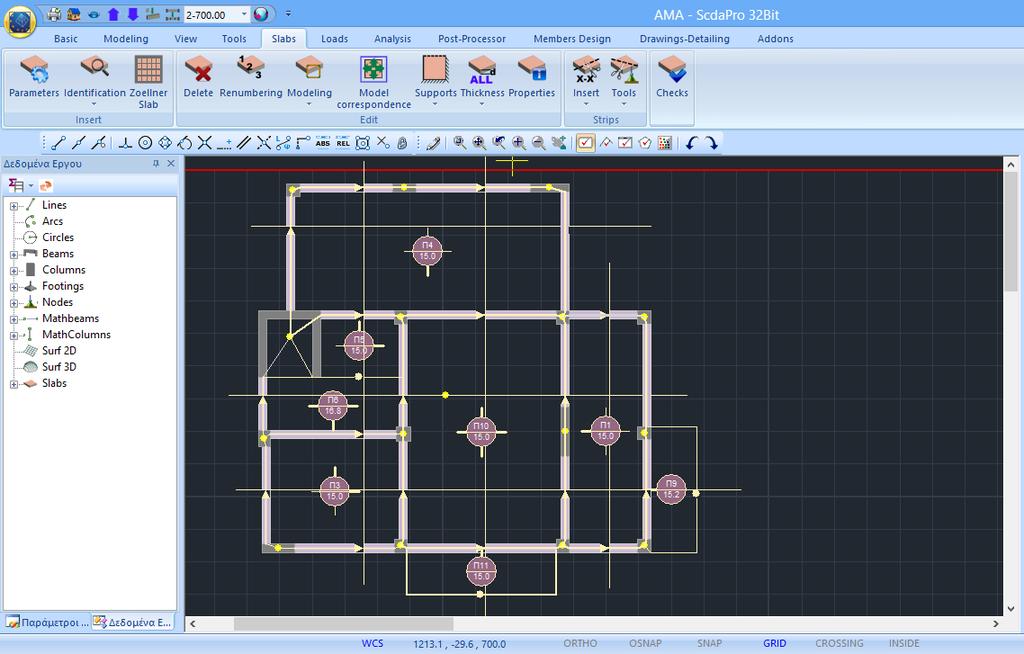Select the REL coordinates tool

[x=343, y=142]
